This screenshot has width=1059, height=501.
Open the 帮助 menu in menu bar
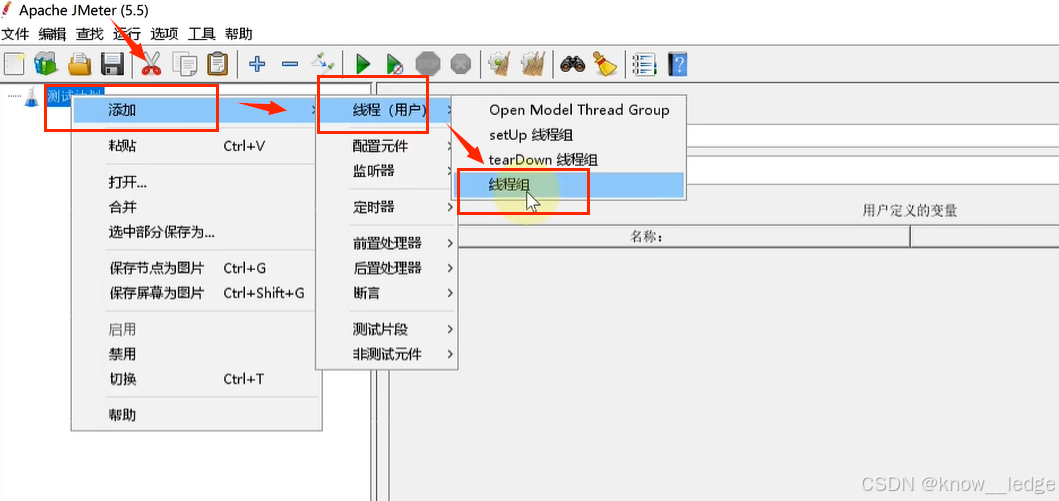(238, 34)
